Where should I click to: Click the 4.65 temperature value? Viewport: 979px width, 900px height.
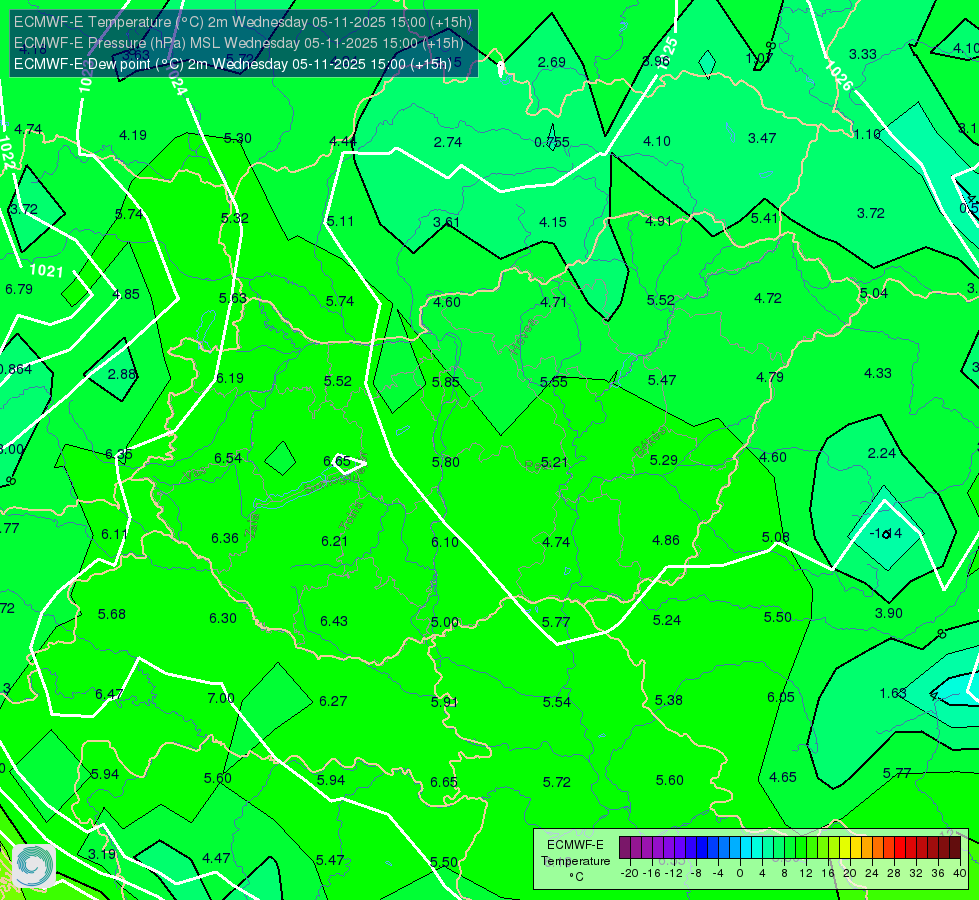pyautogui.click(x=783, y=778)
